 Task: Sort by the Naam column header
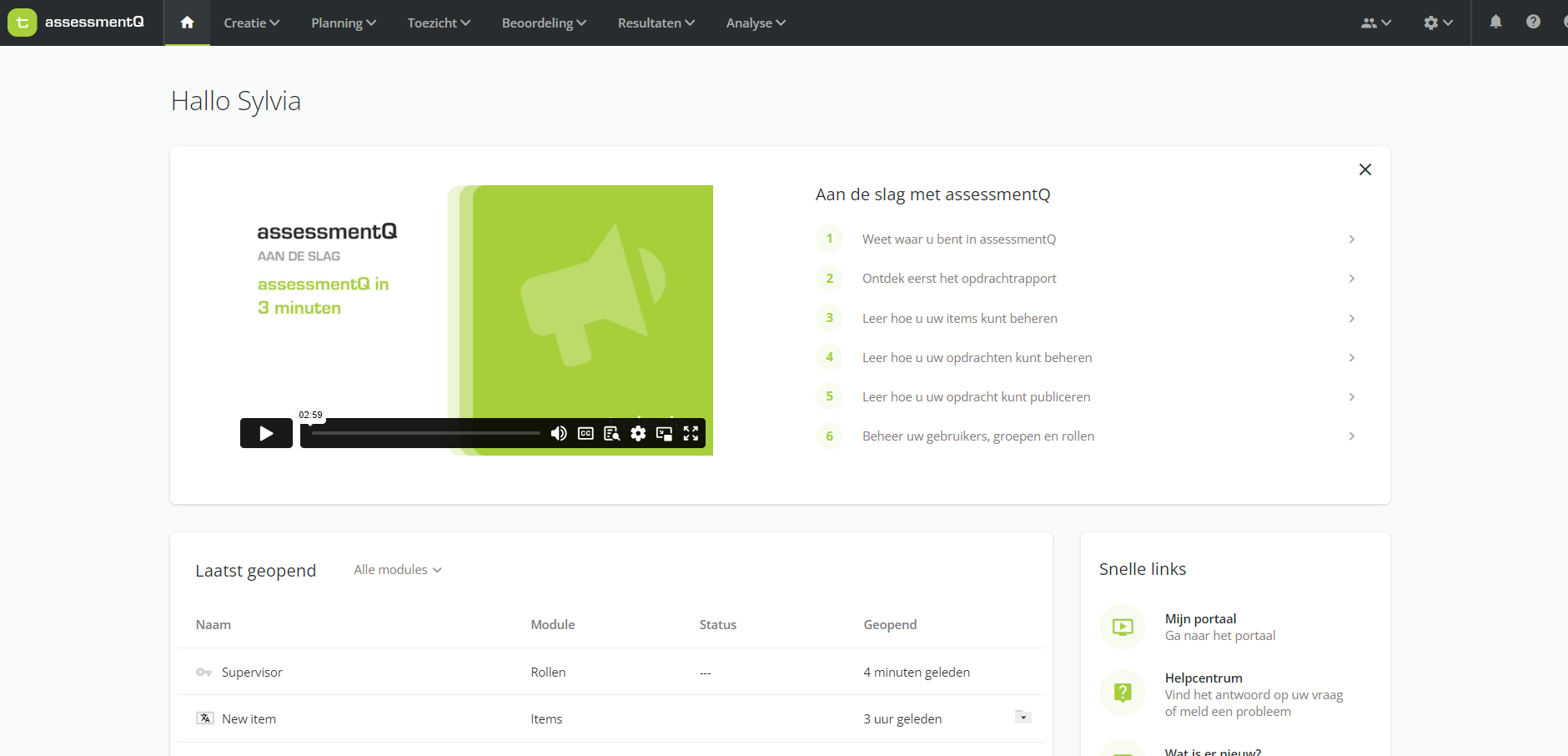click(x=214, y=624)
